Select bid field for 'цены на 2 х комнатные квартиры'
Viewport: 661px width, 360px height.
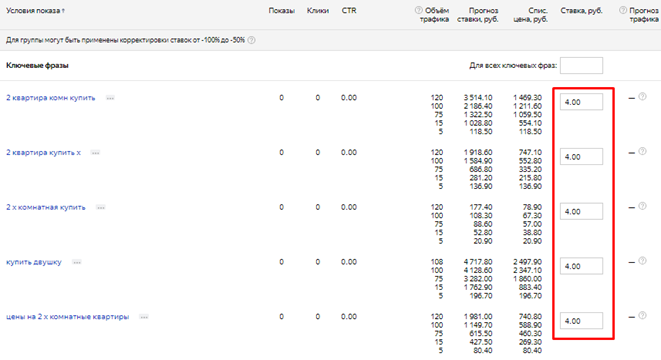point(581,321)
